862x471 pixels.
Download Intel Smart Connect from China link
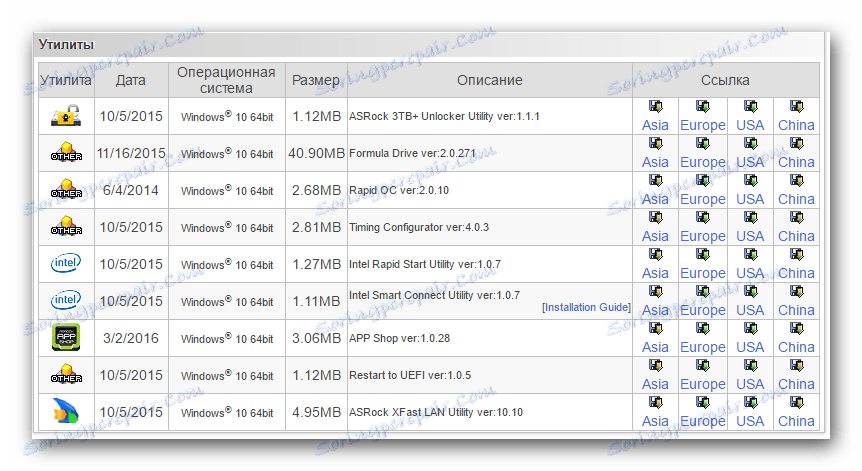797,310
